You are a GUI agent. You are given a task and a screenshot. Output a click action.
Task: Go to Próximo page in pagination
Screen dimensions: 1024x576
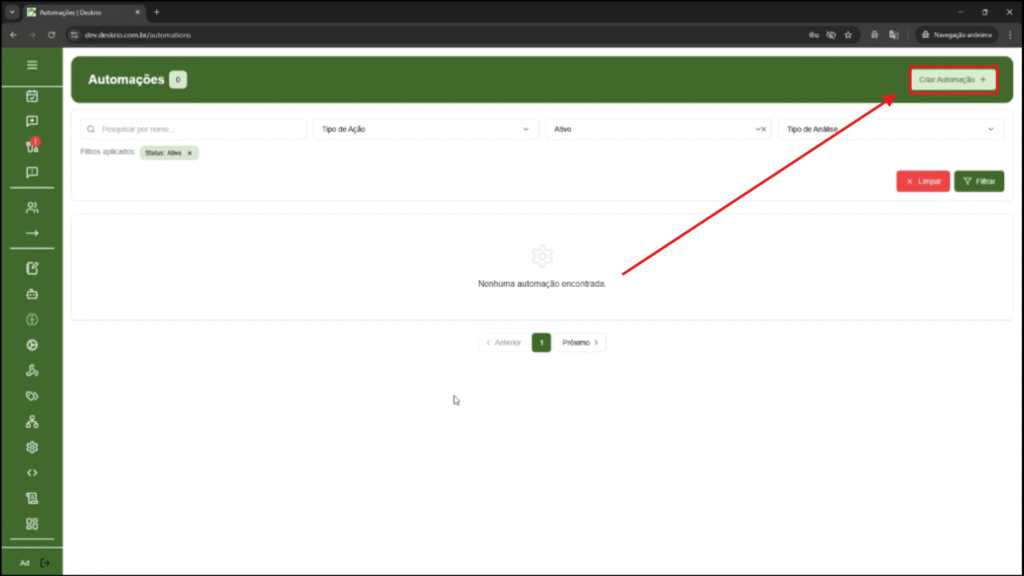point(581,342)
